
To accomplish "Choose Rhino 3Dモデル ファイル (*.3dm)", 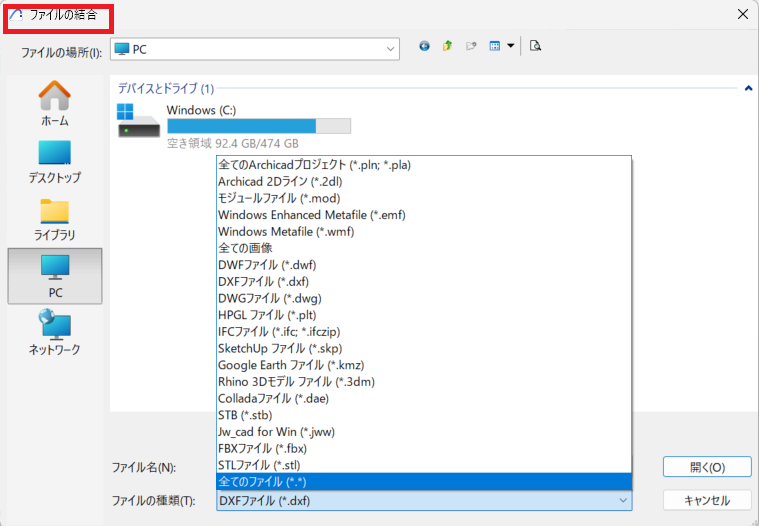I will [424, 382].
